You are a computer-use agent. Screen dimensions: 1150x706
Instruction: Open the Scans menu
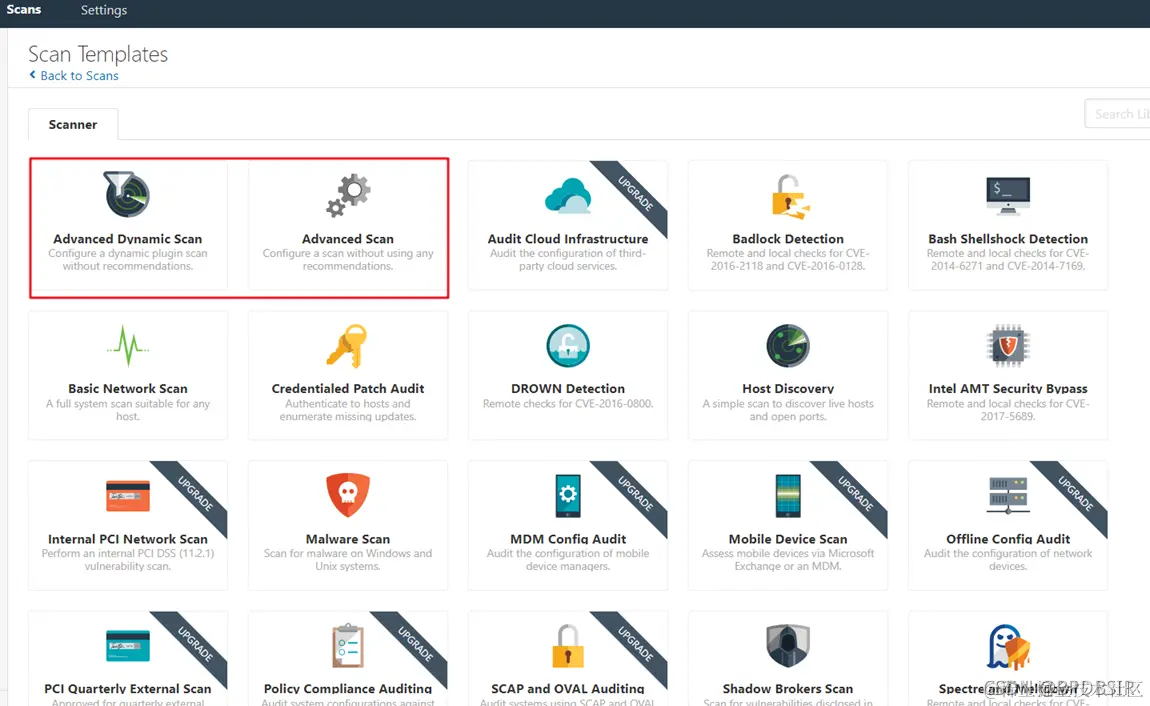point(23,10)
